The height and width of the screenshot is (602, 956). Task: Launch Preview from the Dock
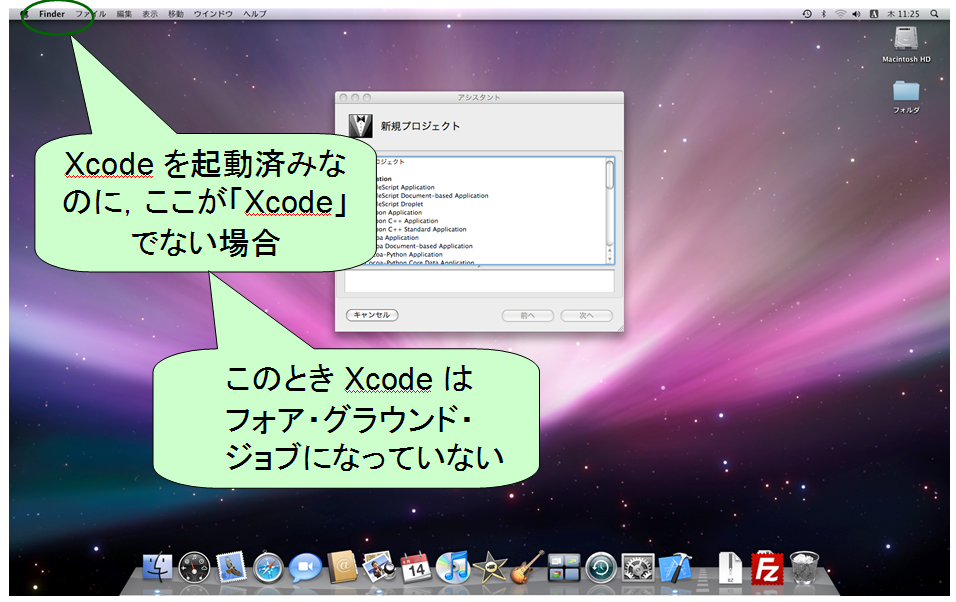coord(379,567)
